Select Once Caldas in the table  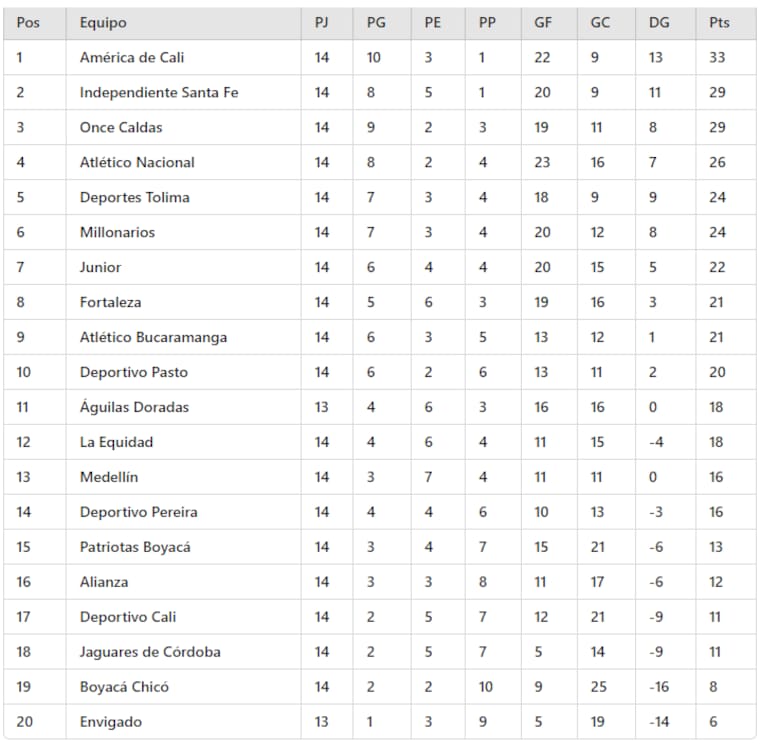pos(121,128)
